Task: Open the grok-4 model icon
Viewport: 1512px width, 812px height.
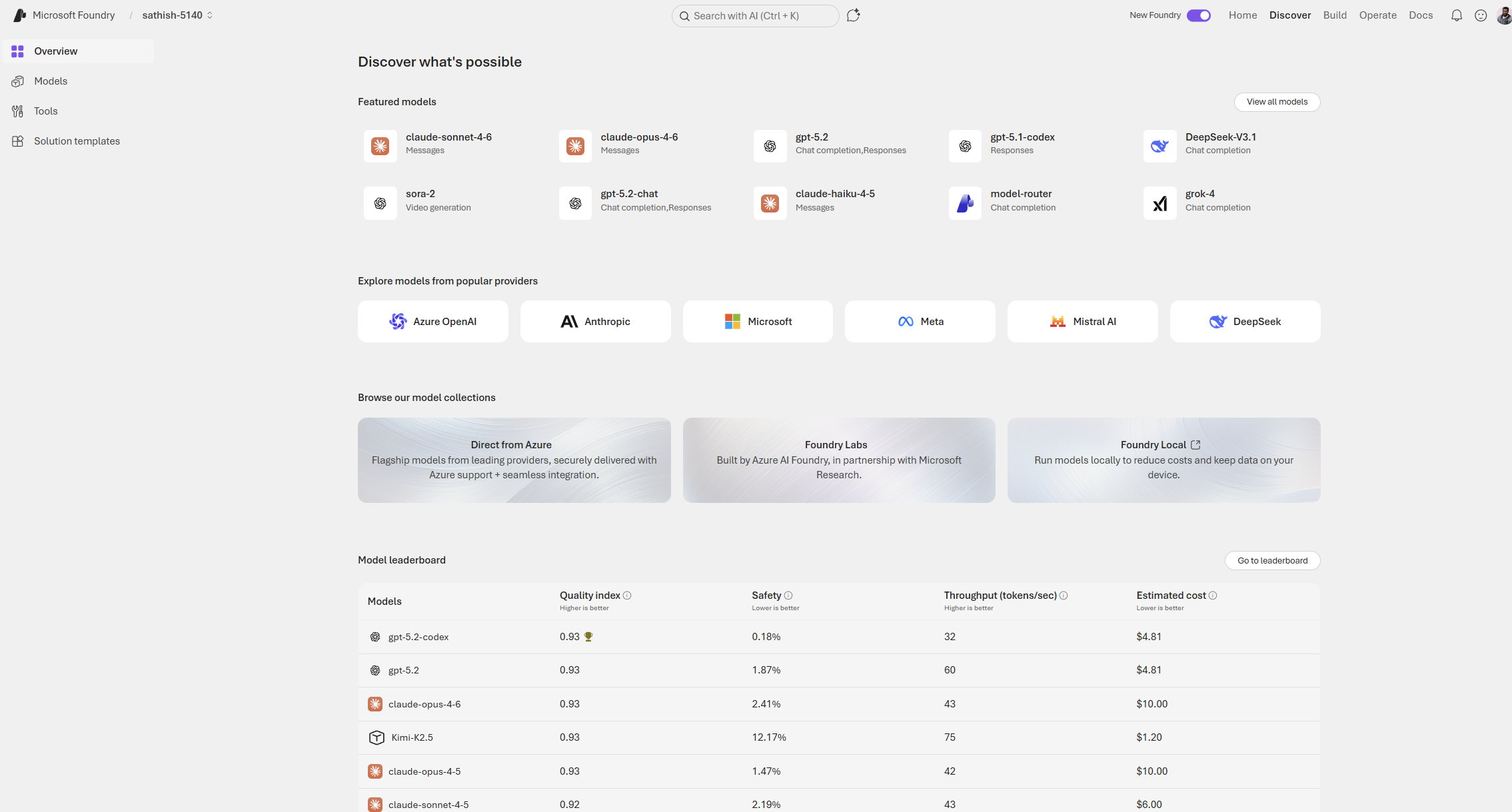Action: click(1159, 203)
